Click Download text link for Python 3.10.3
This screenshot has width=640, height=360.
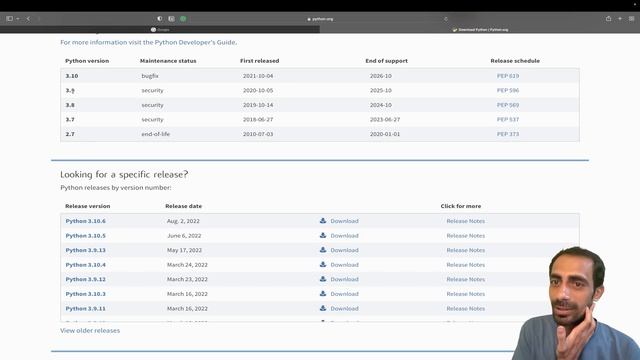click(x=344, y=294)
